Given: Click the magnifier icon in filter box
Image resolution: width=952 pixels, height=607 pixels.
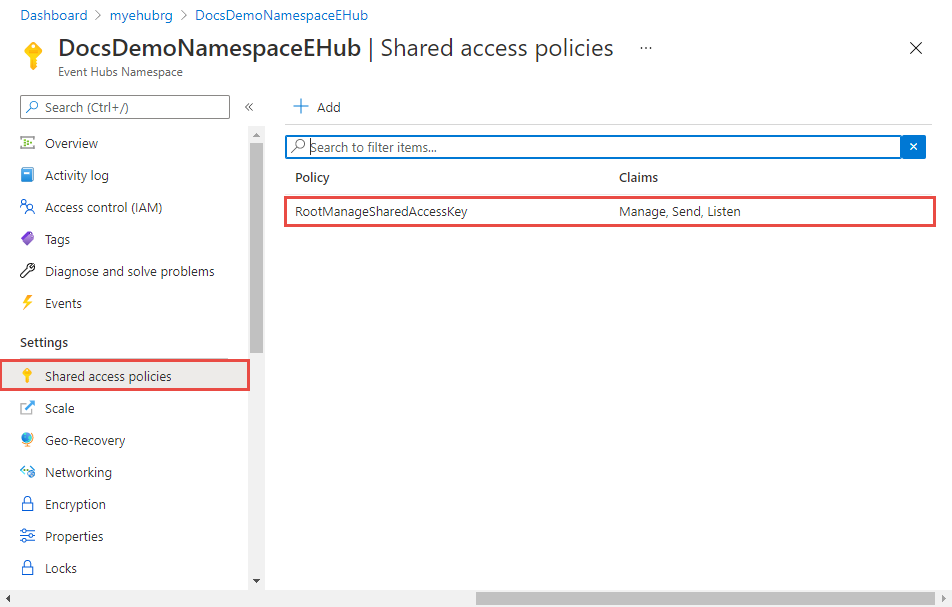Looking at the screenshot, I should point(298,146).
